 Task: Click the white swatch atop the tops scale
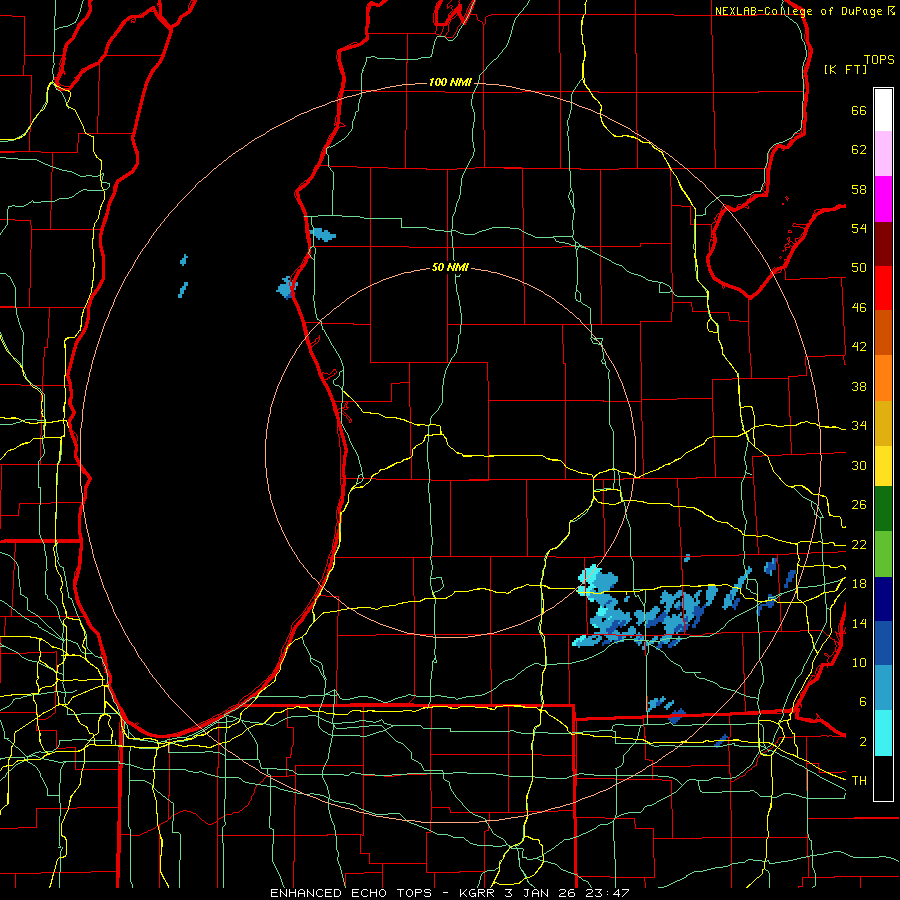tap(883, 110)
